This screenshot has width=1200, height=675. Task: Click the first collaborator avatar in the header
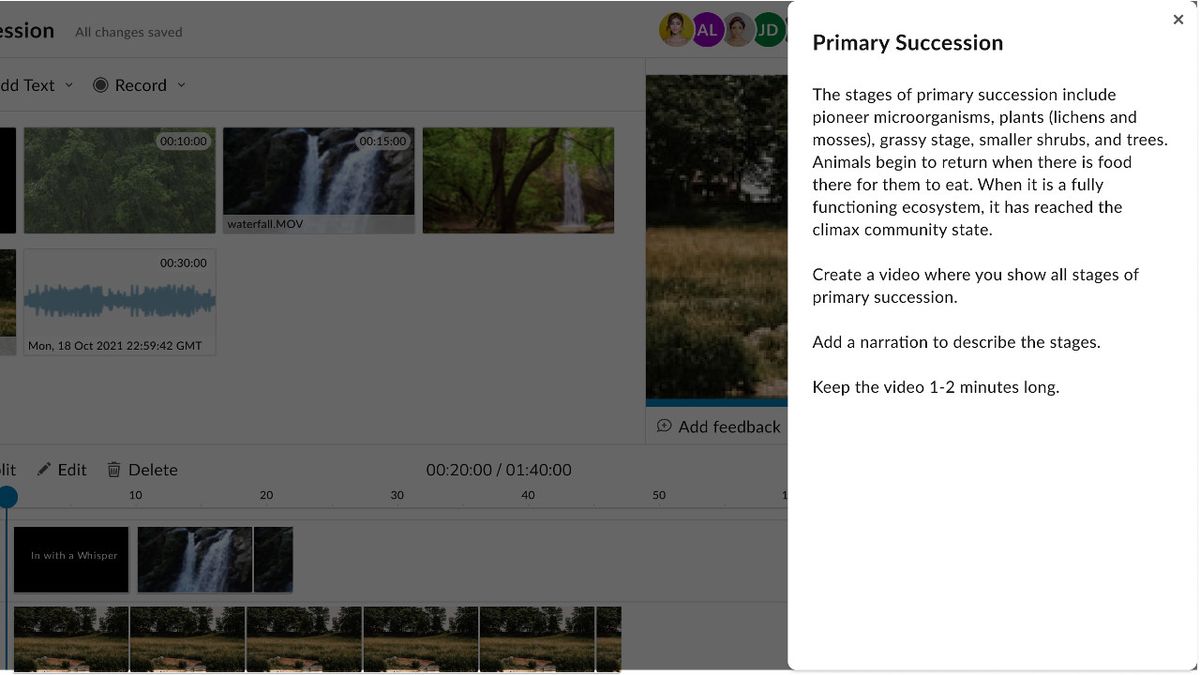pos(677,29)
